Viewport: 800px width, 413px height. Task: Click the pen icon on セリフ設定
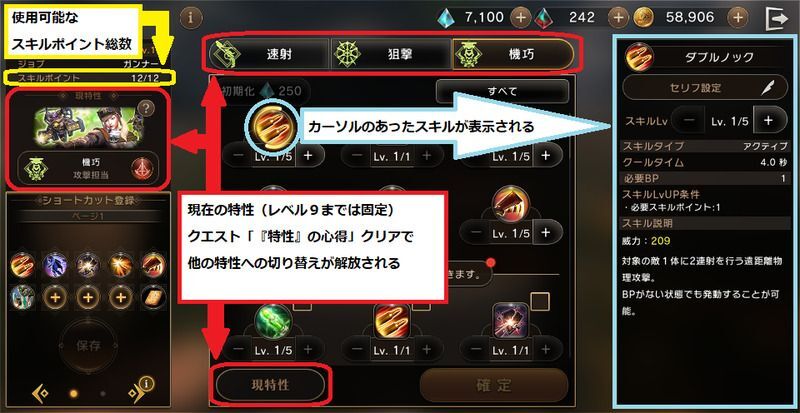click(x=768, y=87)
